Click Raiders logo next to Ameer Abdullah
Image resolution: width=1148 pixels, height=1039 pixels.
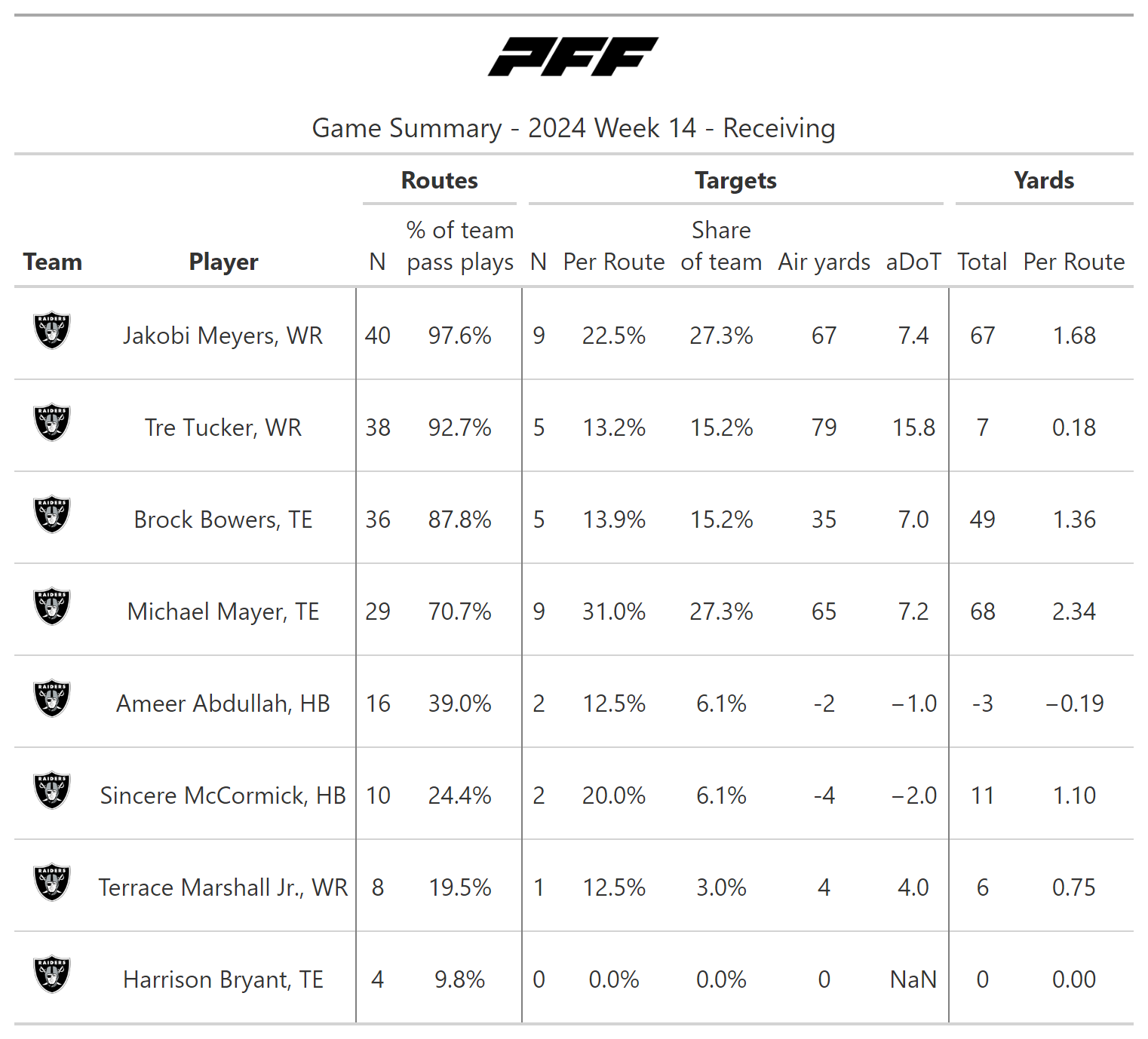tap(52, 699)
